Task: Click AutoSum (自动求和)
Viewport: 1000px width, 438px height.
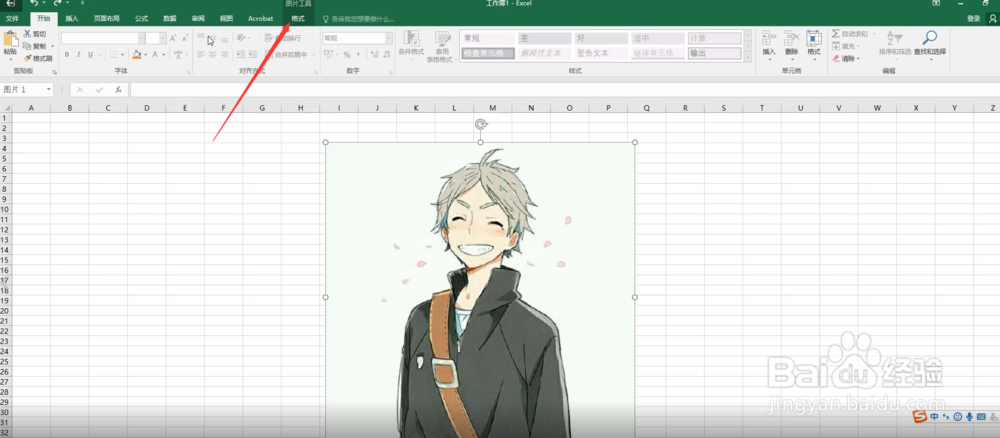Action: (850, 34)
